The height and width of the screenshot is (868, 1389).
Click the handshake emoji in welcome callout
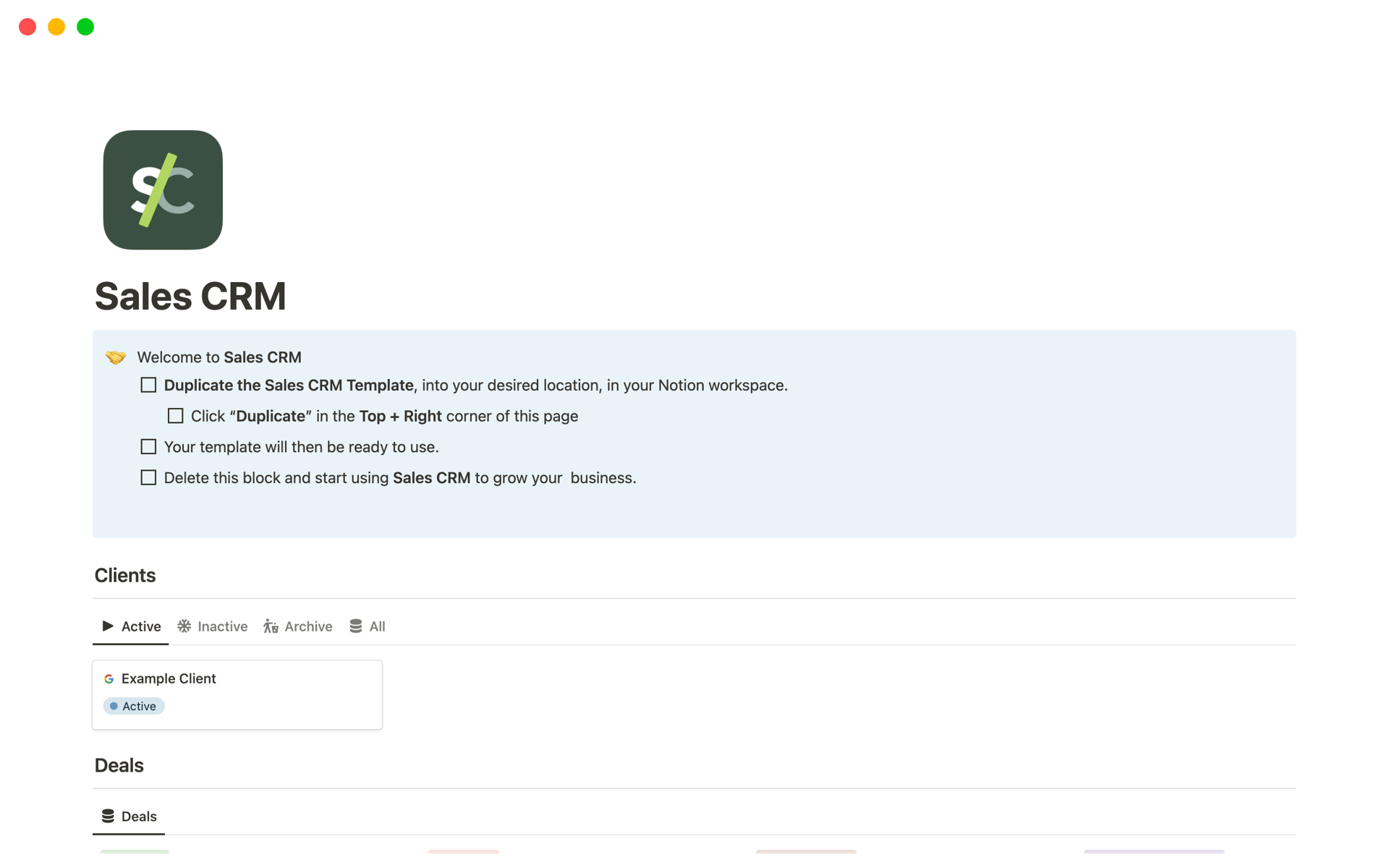pyautogui.click(x=116, y=357)
